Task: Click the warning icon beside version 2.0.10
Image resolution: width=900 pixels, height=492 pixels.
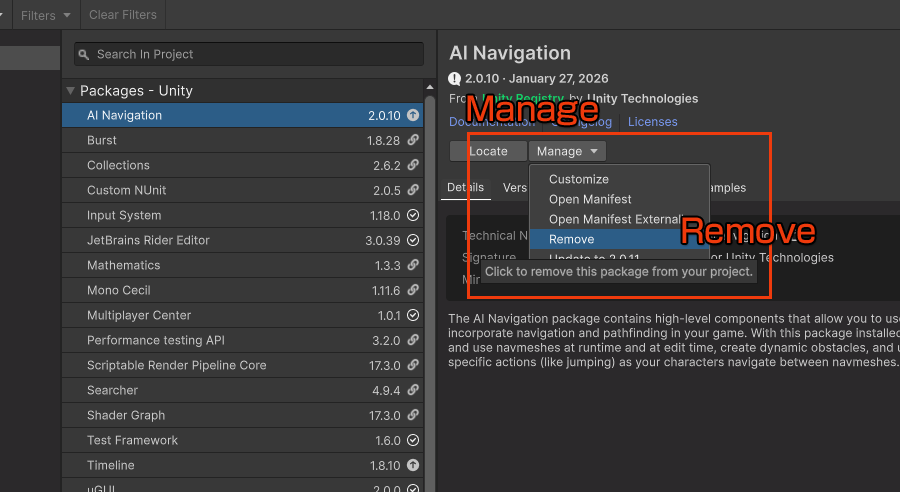Action: [455, 79]
